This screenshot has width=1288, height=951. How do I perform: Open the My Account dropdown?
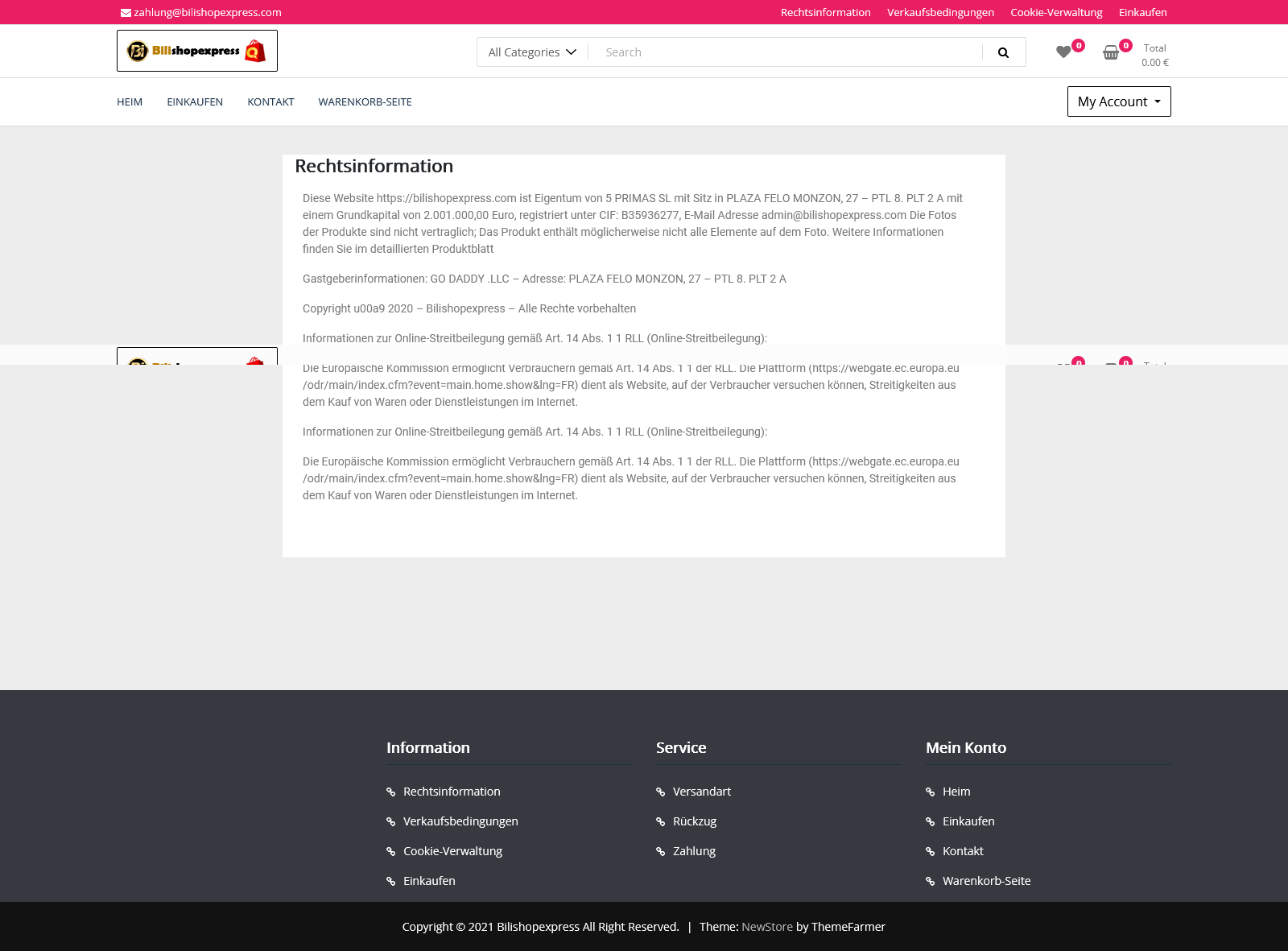1119,101
